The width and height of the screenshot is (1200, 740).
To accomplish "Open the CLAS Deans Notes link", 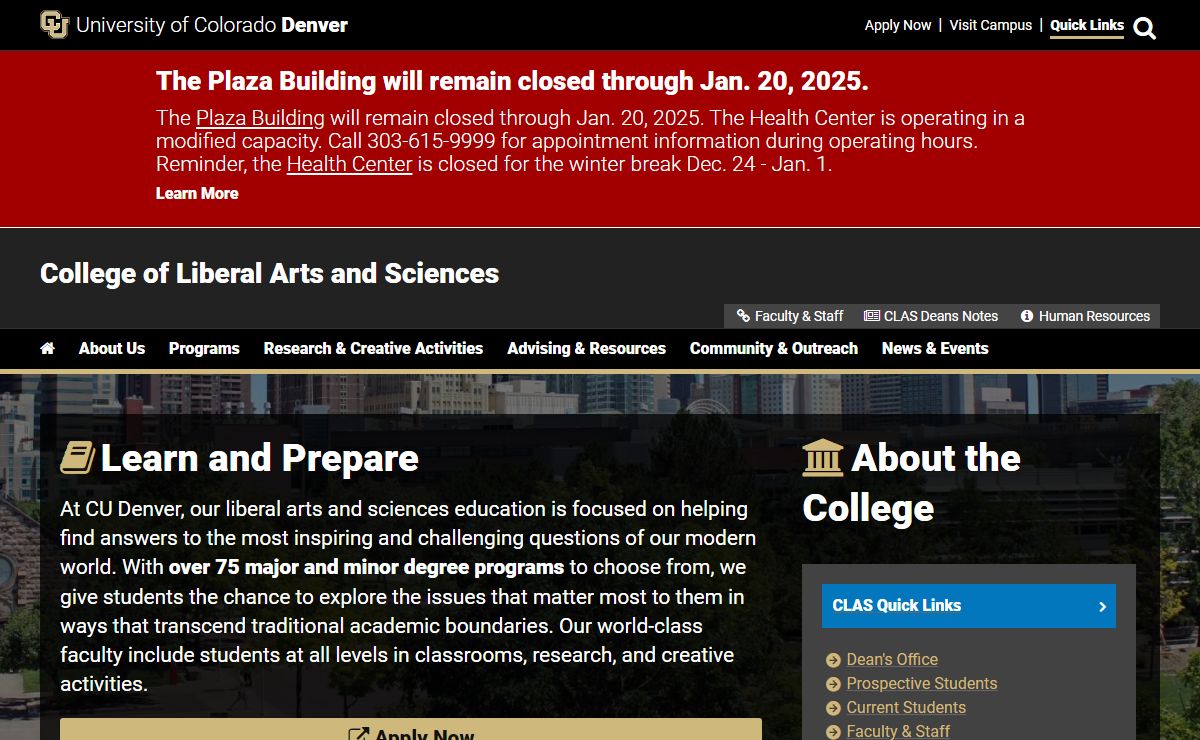I will pyautogui.click(x=931, y=316).
